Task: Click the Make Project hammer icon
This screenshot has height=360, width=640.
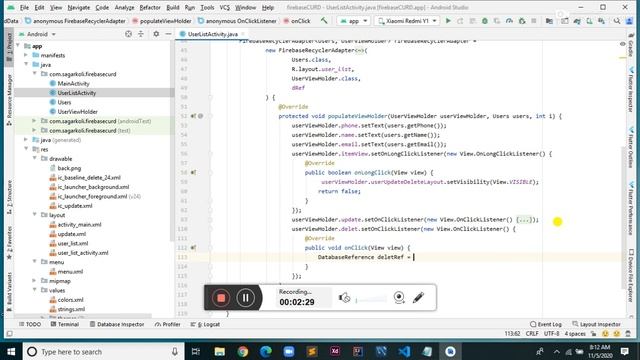Action: pyautogui.click(x=324, y=20)
